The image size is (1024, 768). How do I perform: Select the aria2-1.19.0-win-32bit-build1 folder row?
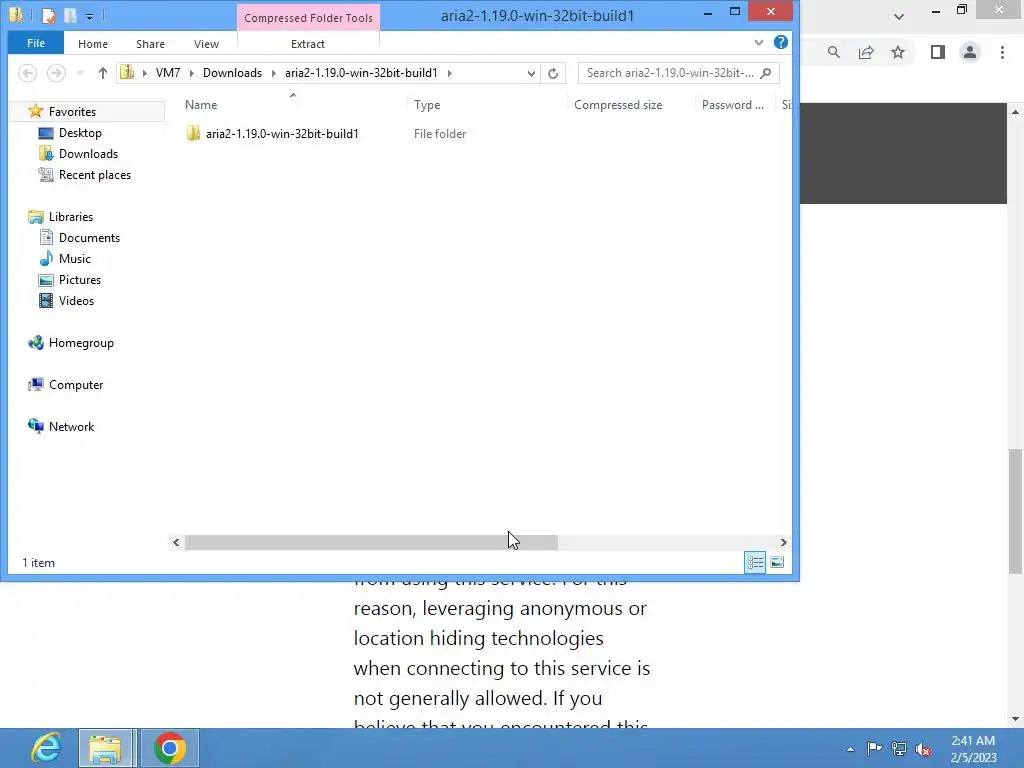282,133
